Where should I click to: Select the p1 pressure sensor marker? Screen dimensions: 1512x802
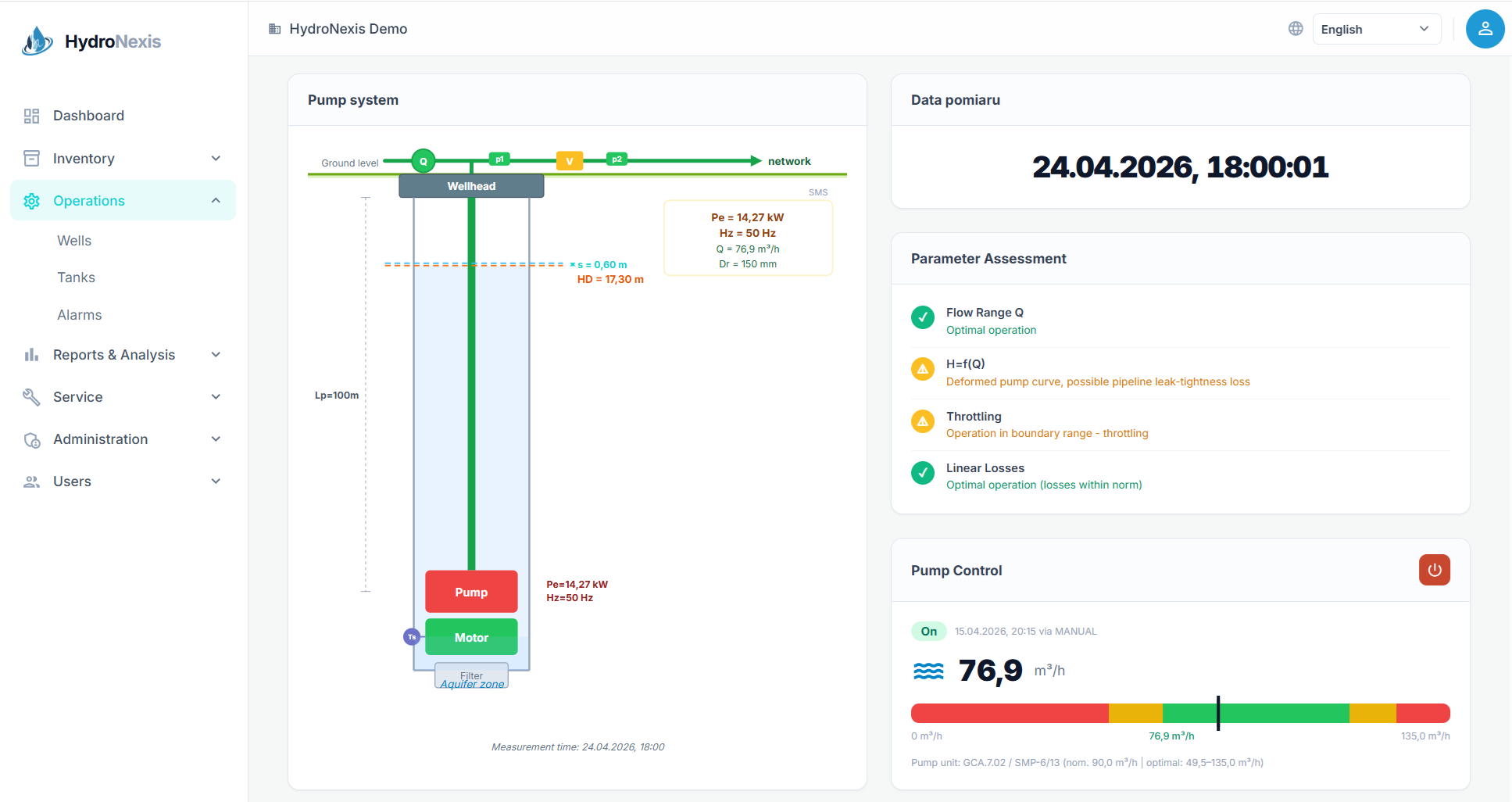(x=499, y=159)
